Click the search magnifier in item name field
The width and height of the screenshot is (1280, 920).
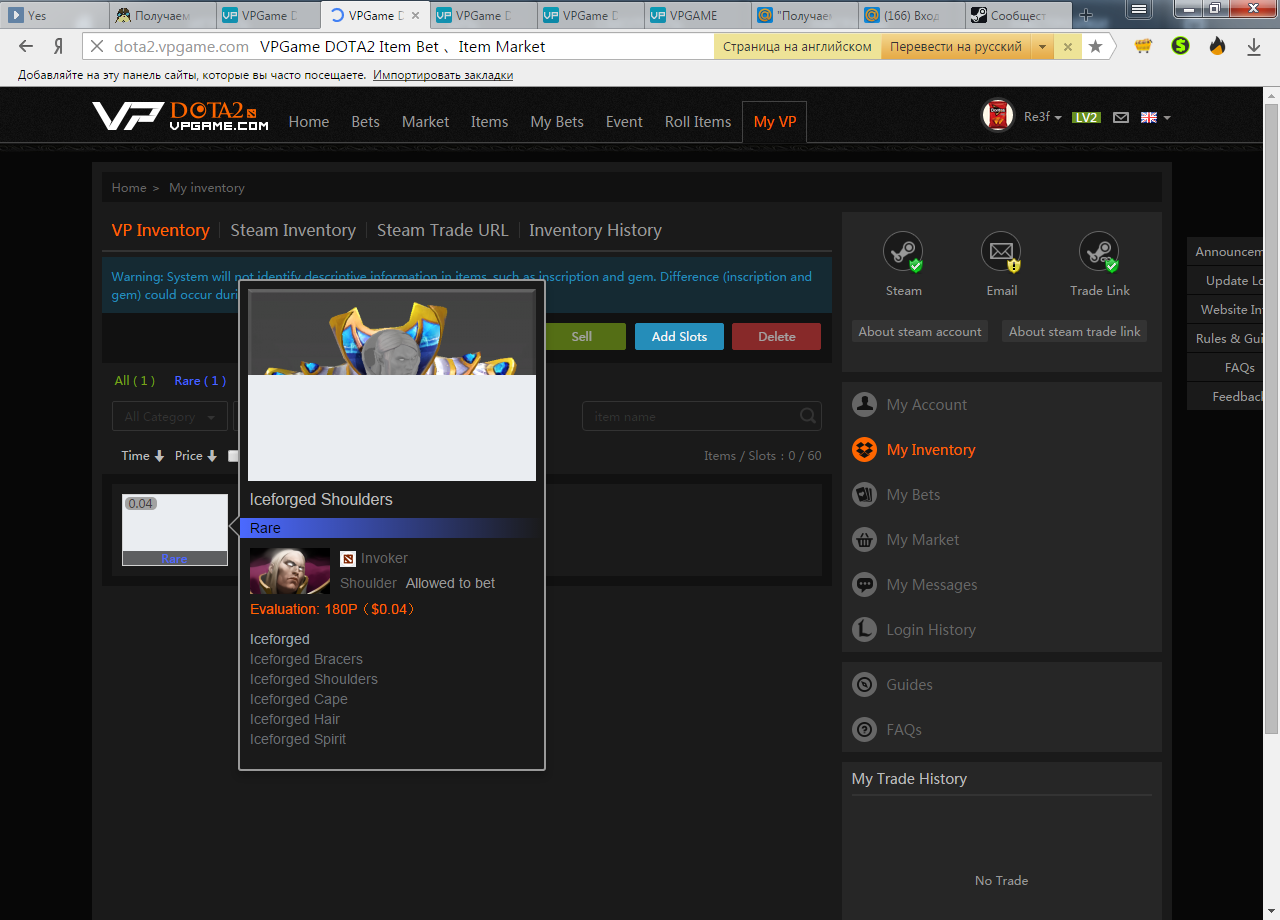point(808,416)
